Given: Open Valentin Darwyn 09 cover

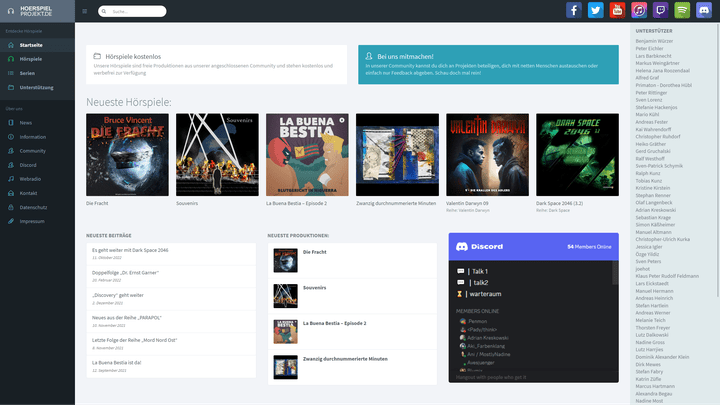Looking at the screenshot, I should coord(487,155).
